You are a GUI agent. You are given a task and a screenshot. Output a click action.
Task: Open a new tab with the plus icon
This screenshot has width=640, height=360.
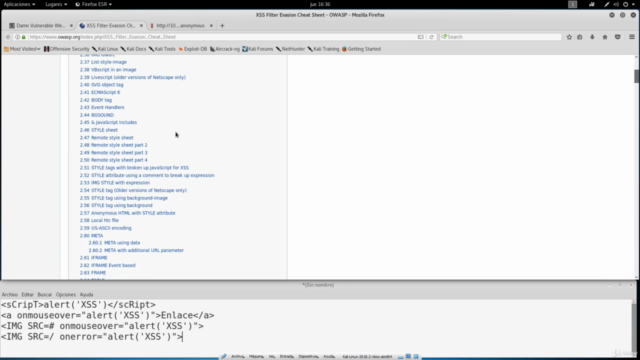click(x=222, y=25)
